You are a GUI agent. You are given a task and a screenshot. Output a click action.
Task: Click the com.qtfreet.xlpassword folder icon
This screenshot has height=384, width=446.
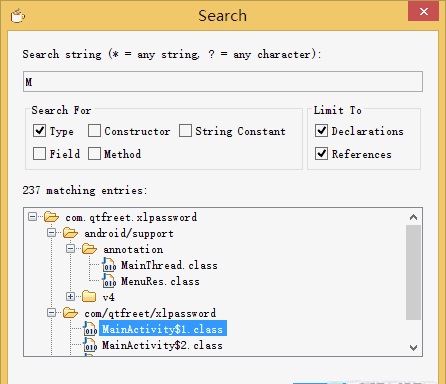[51, 217]
